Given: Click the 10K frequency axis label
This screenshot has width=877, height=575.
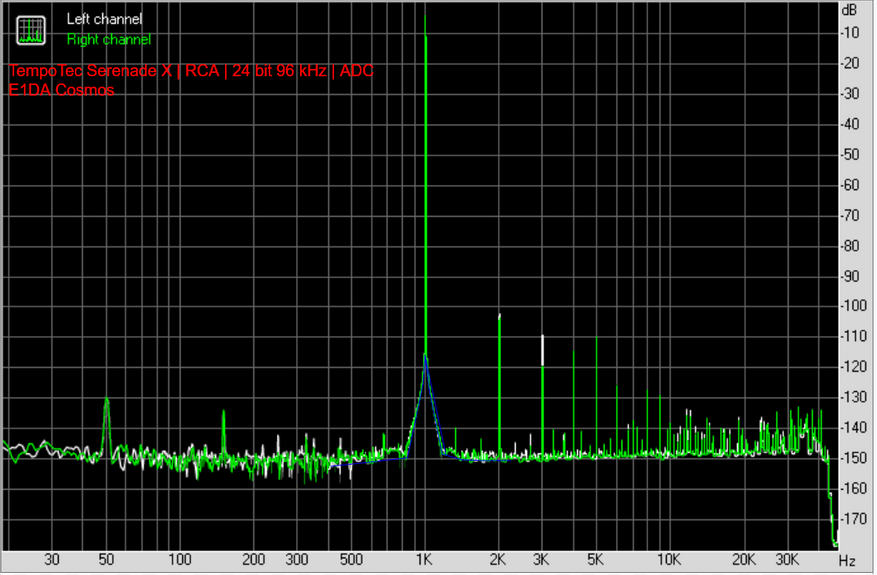Looking at the screenshot, I should point(668,560).
